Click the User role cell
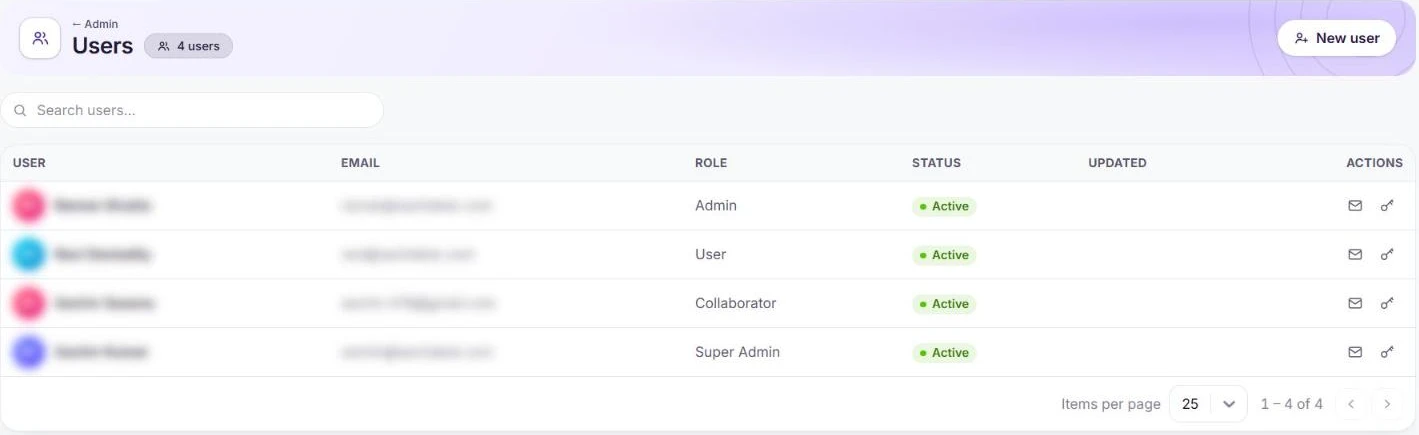 711,254
